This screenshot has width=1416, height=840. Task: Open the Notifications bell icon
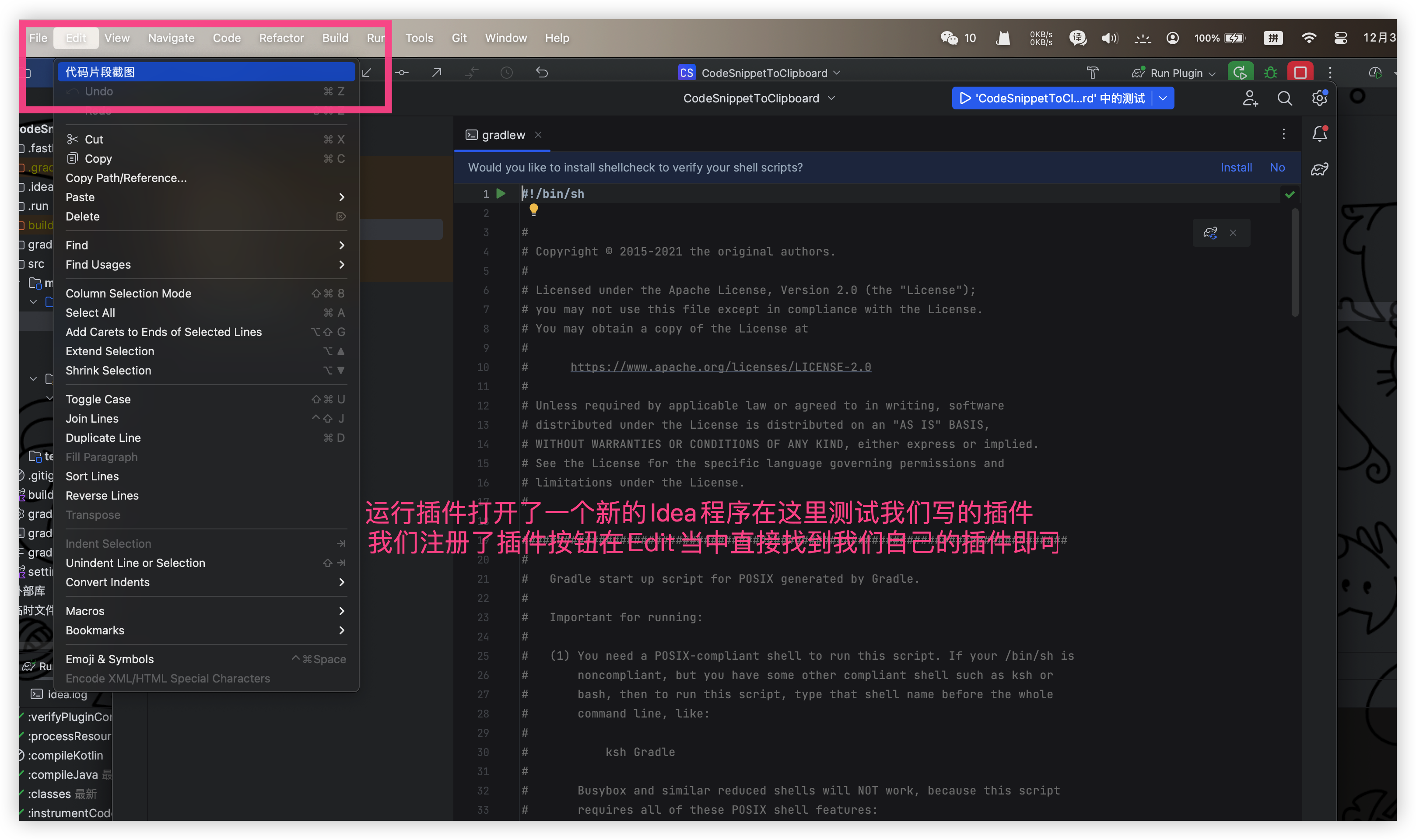click(x=1320, y=133)
